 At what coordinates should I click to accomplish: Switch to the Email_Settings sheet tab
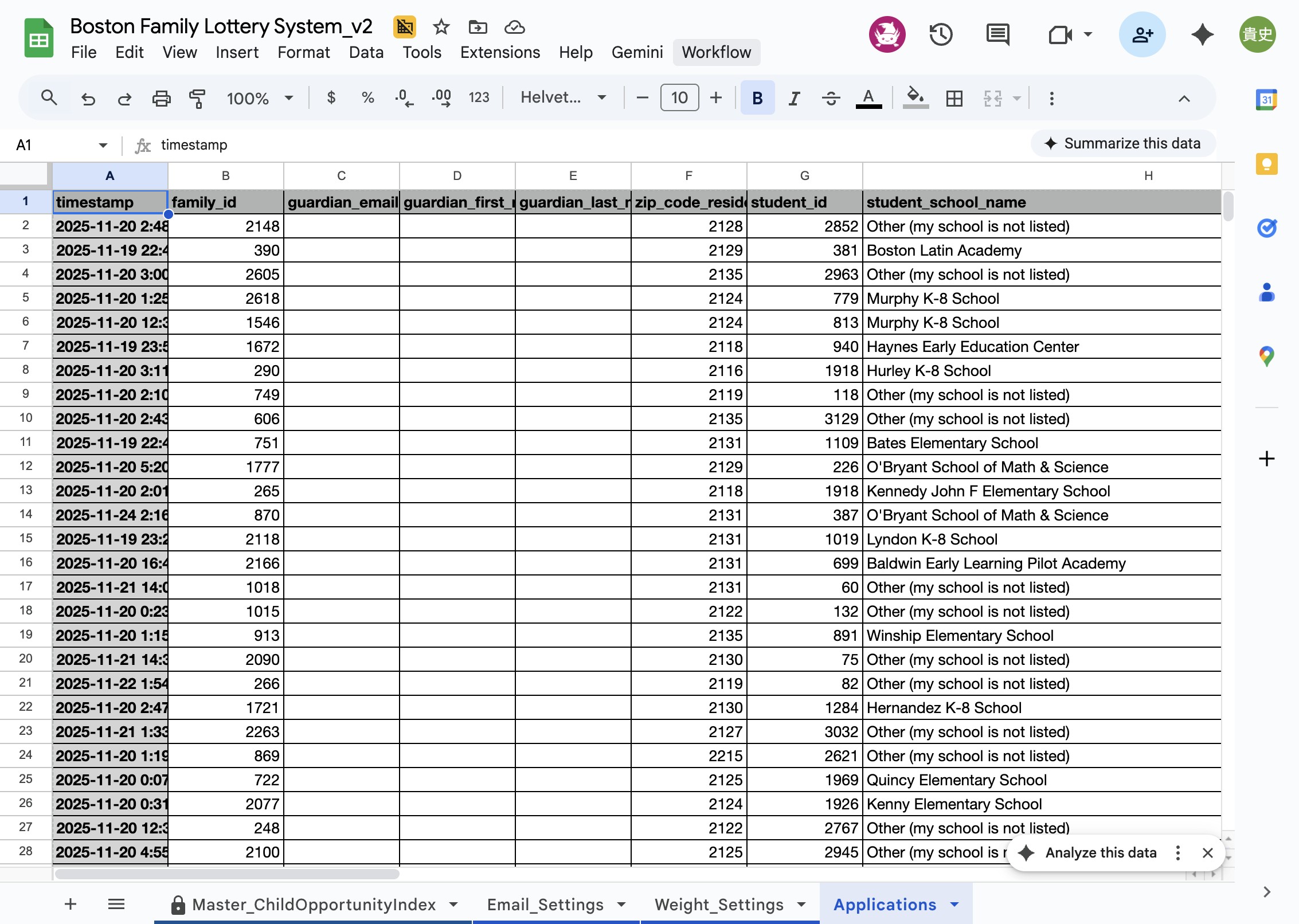click(545, 905)
